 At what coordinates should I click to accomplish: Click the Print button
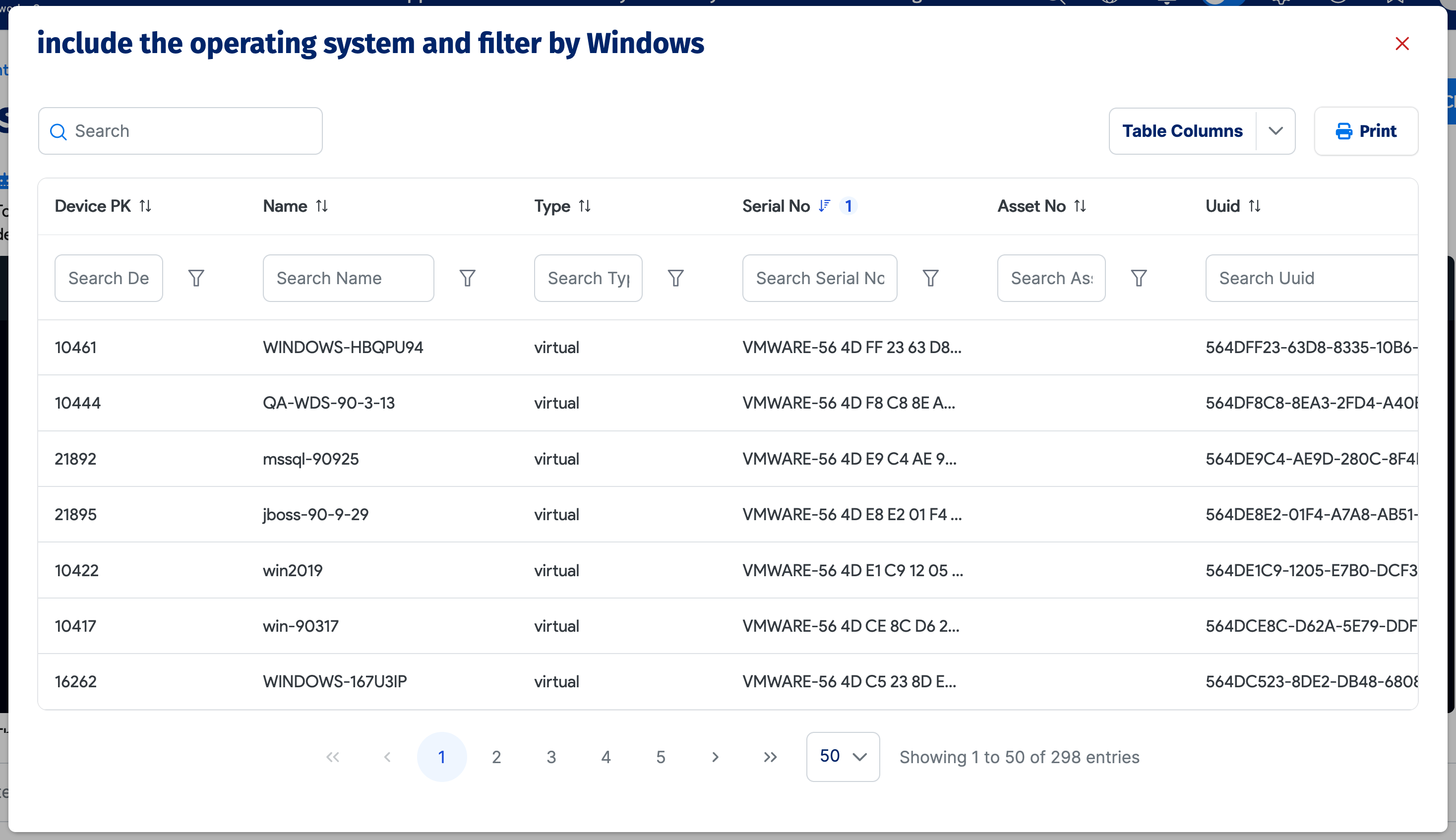[x=1365, y=131]
